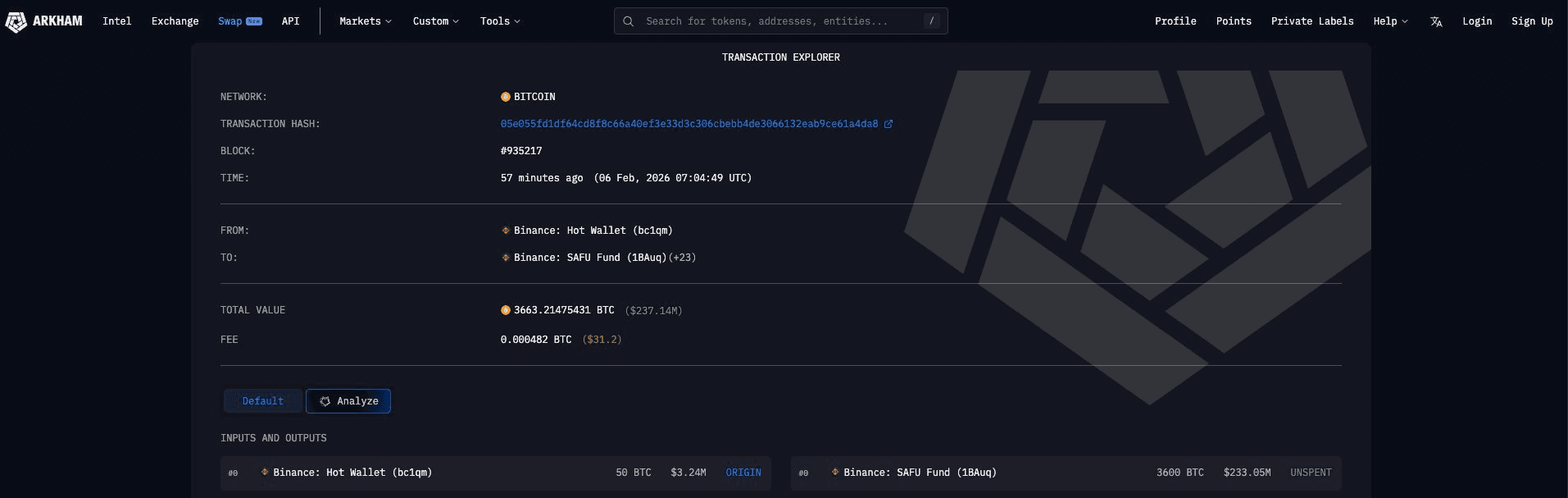The width and height of the screenshot is (1568, 498).
Task: Click the BTC coin icon near total value
Action: pyautogui.click(x=506, y=310)
